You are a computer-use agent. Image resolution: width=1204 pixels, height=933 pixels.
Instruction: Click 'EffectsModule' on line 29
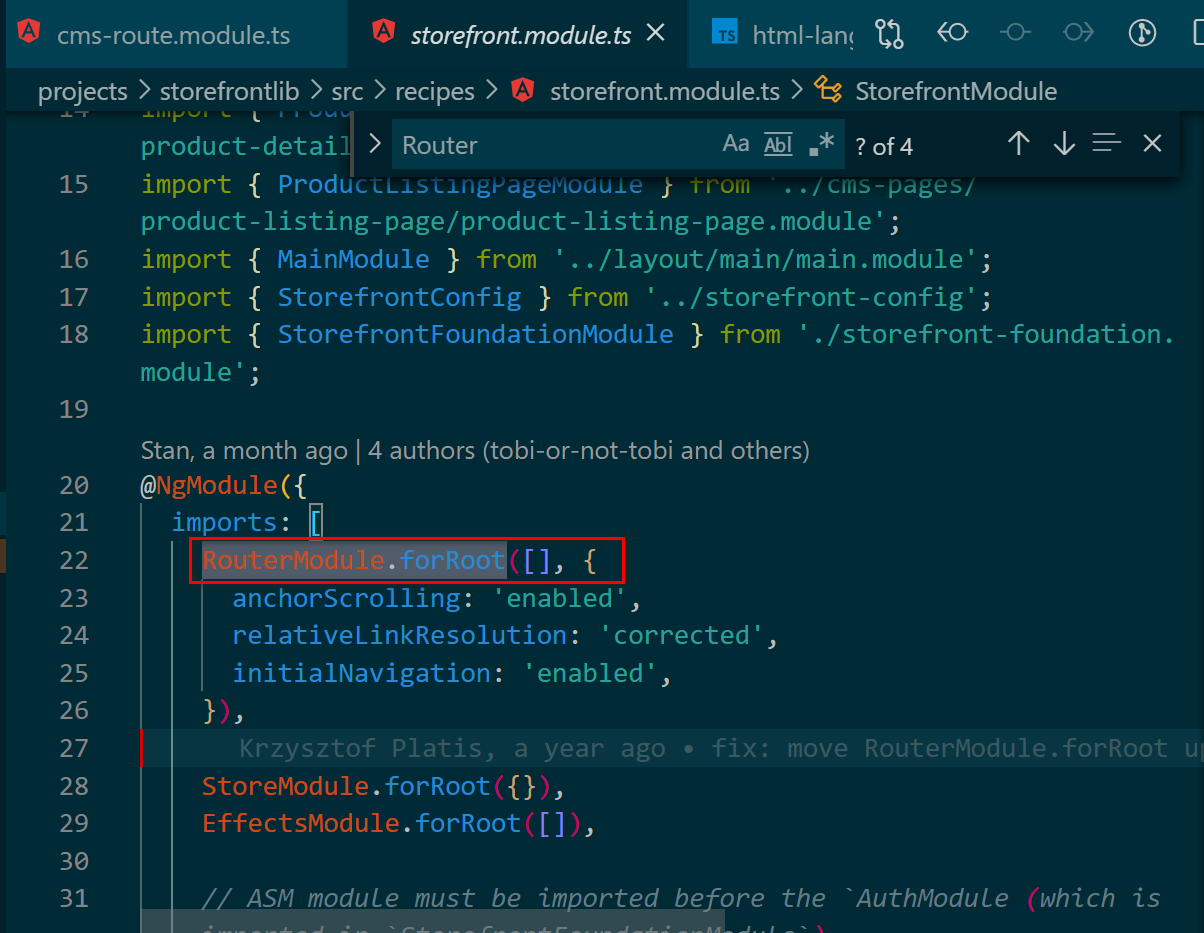pos(301,823)
